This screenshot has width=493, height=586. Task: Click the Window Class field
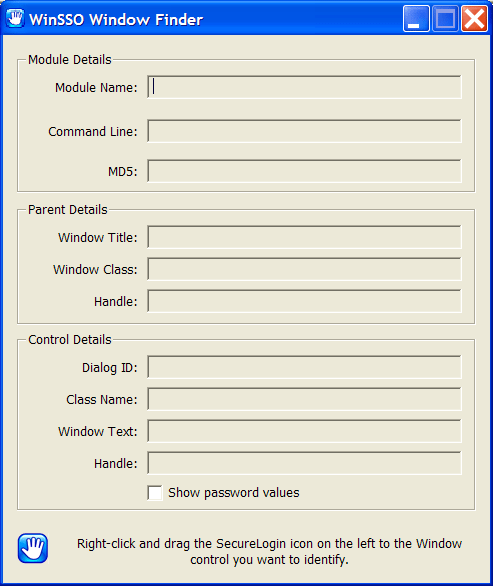[304, 269]
